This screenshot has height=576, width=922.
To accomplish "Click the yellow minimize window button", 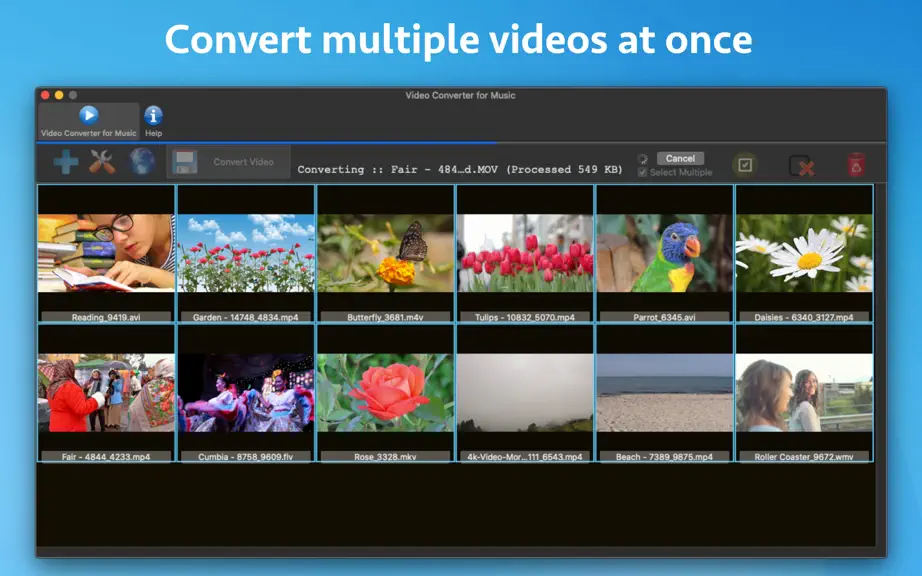I will 59,95.
